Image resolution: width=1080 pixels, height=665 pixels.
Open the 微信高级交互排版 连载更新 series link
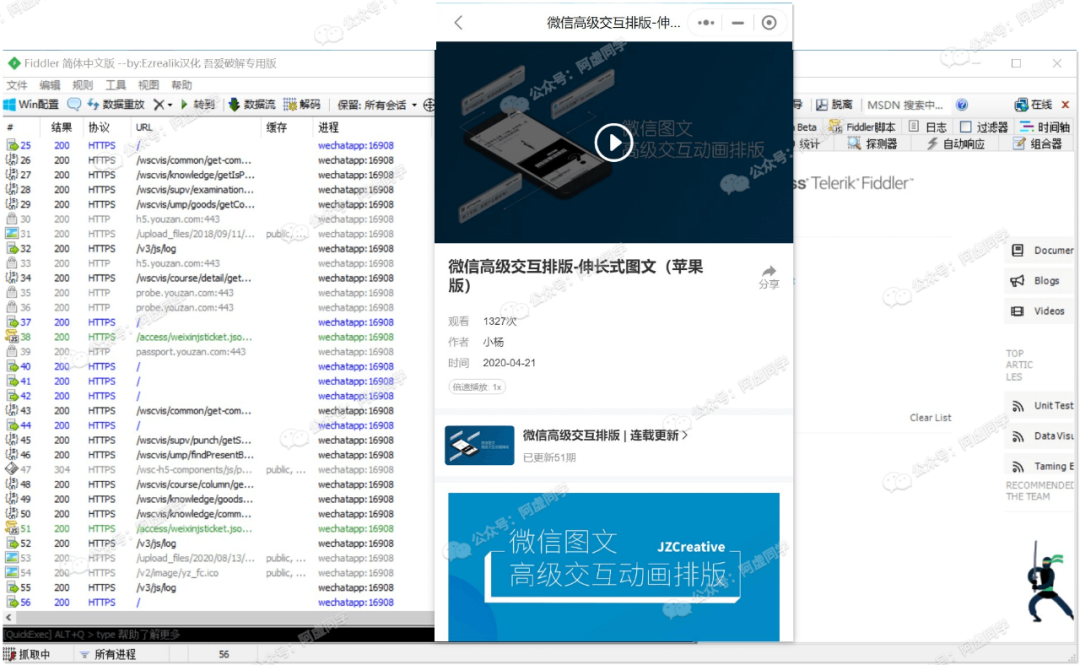[x=605, y=435]
